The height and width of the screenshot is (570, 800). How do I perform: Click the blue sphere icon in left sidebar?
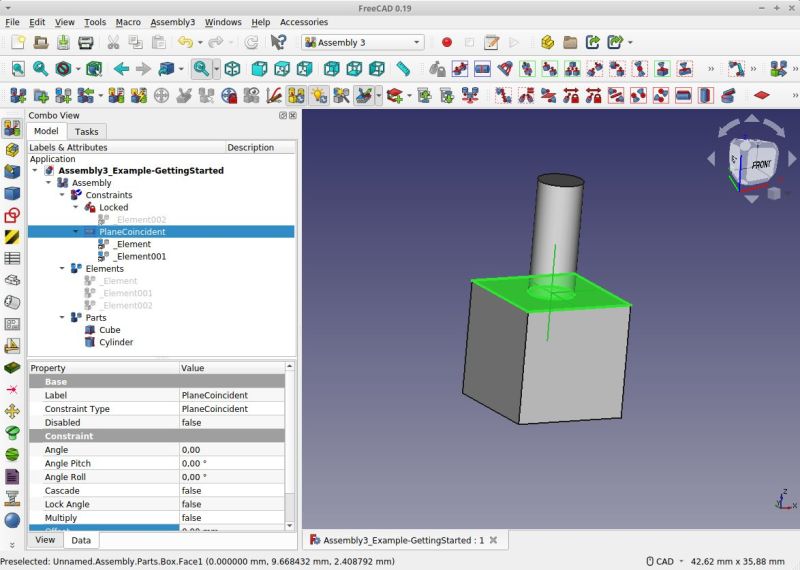(x=12, y=520)
